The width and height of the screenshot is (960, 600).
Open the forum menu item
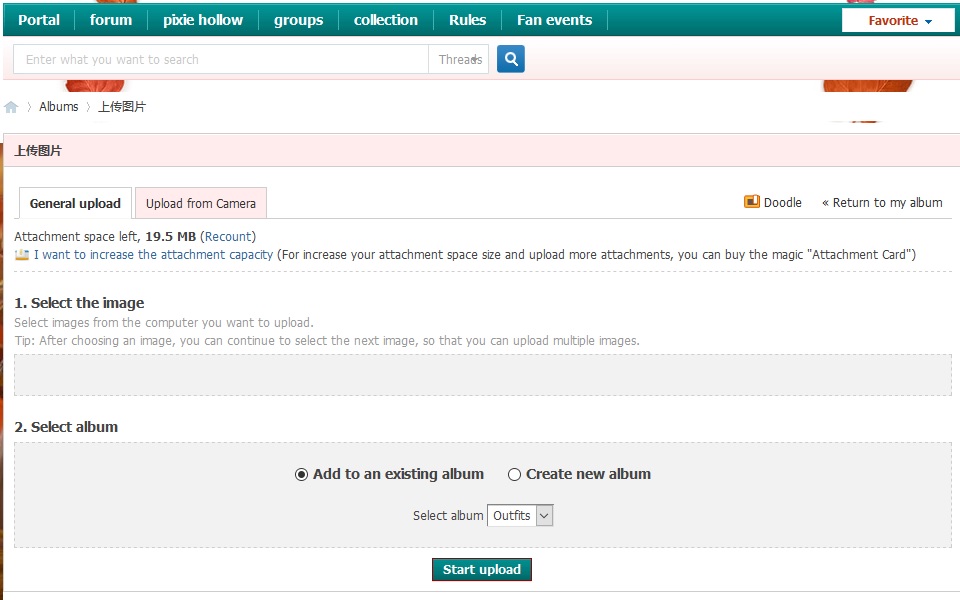pos(111,20)
